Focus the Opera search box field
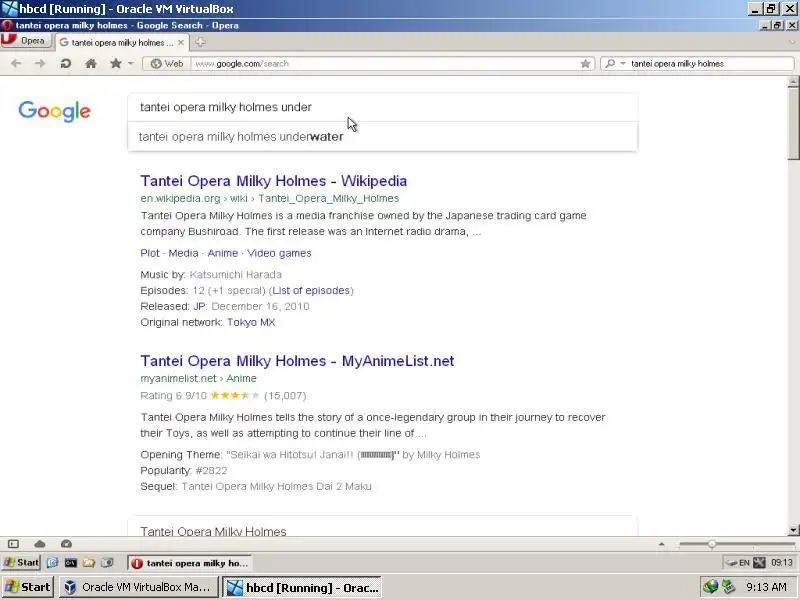The height and width of the screenshot is (600, 800). pos(710,63)
